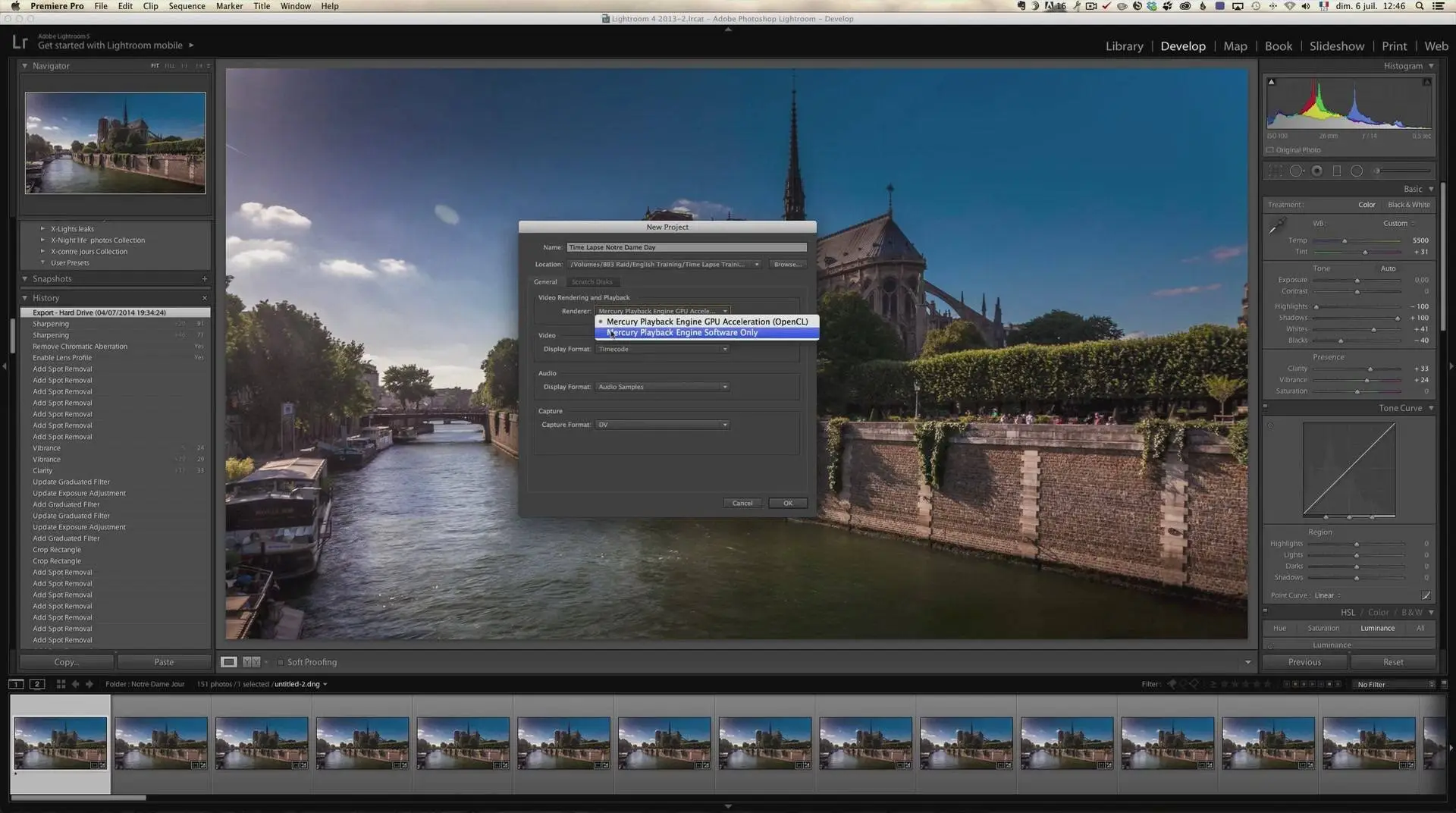Open the Apple menu
Screen dimensions: 1456x813
pyautogui.click(x=15, y=6)
